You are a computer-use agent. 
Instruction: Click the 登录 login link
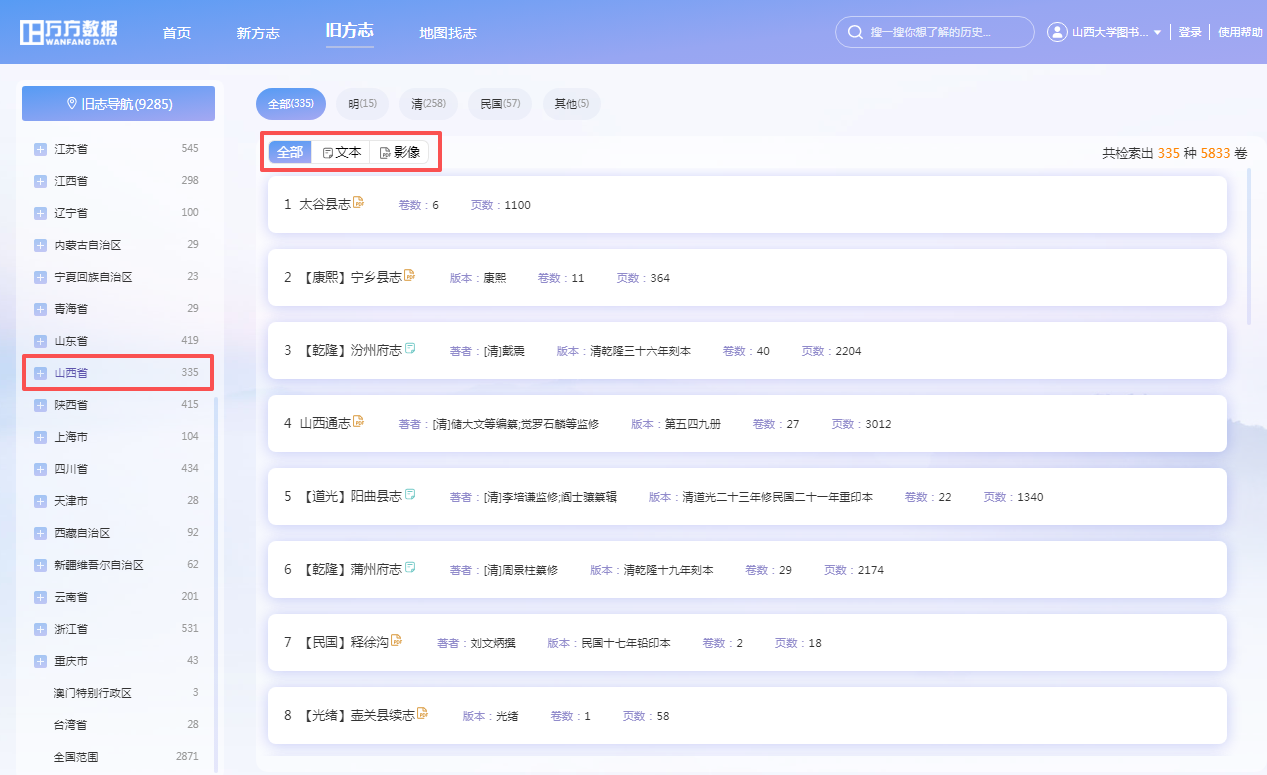[x=1190, y=31]
